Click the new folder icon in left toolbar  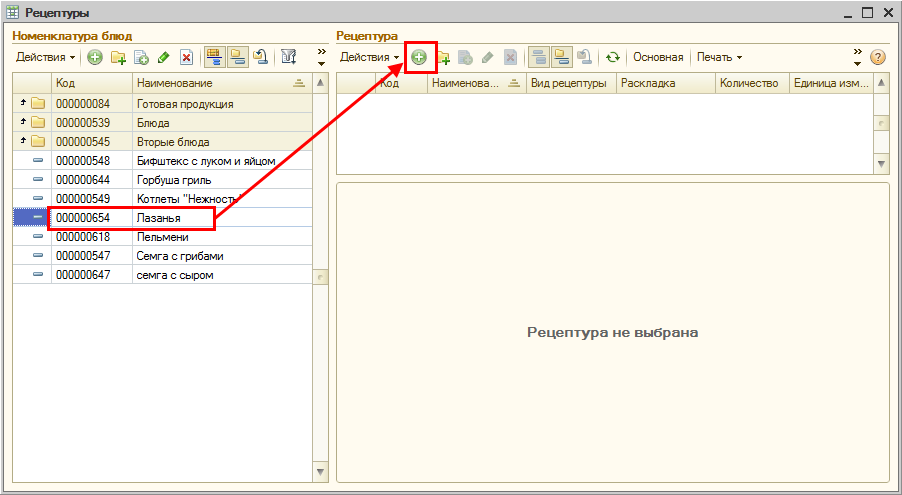(119, 57)
